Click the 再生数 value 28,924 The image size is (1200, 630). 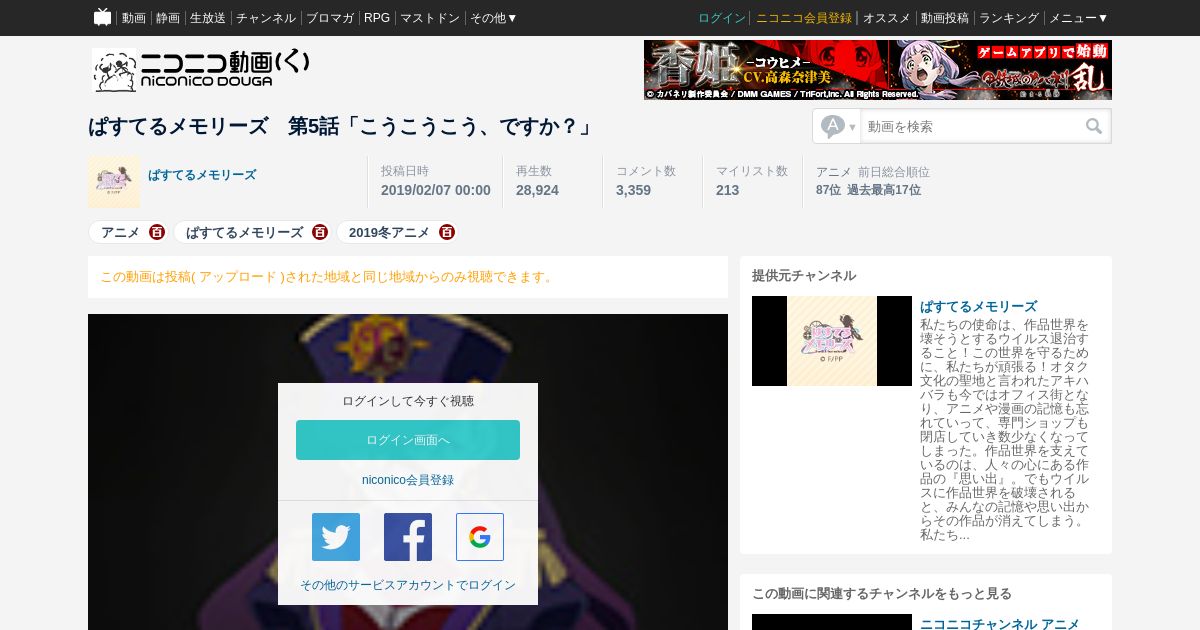(x=538, y=190)
